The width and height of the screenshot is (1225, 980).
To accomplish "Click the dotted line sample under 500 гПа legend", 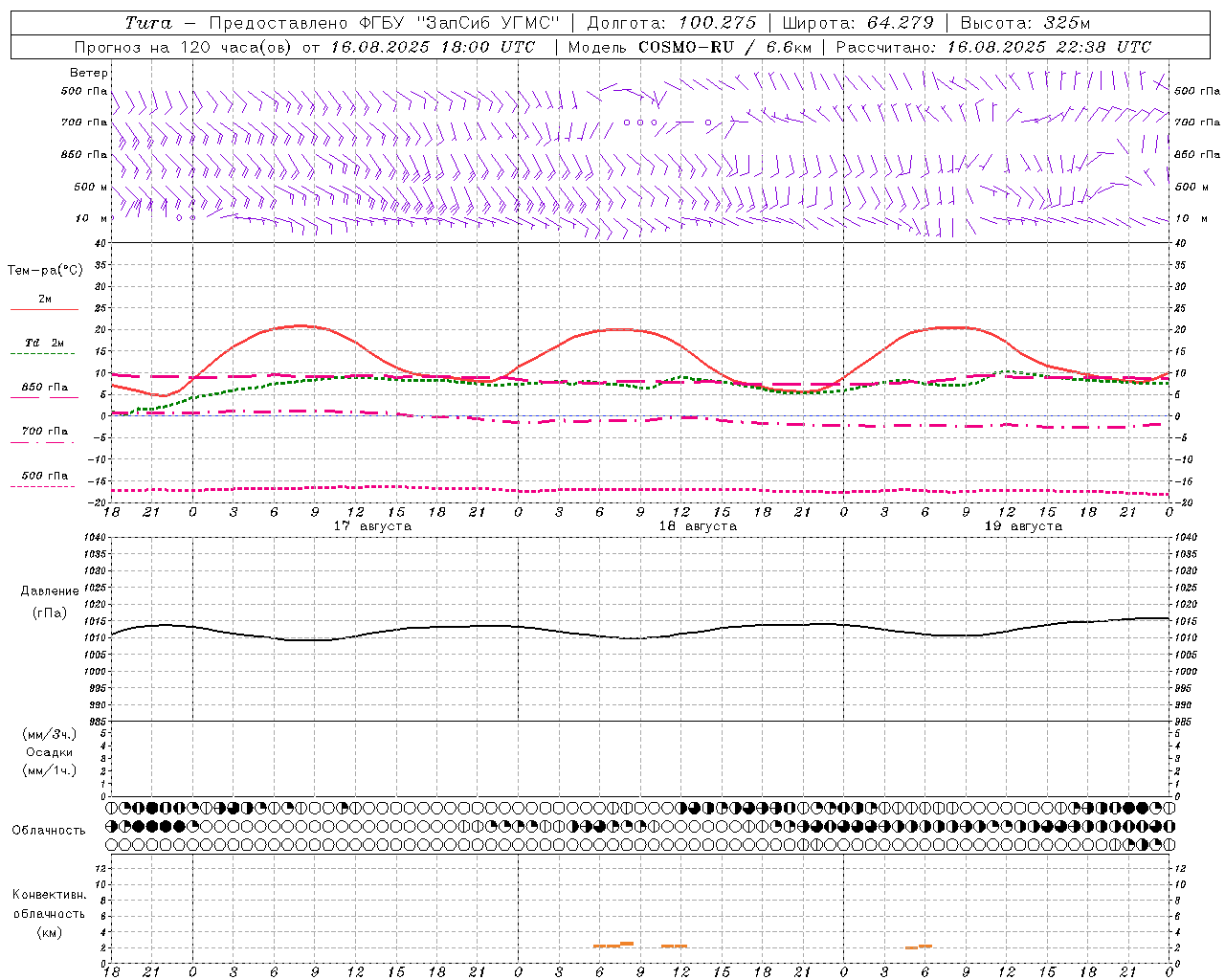I will (x=43, y=486).
